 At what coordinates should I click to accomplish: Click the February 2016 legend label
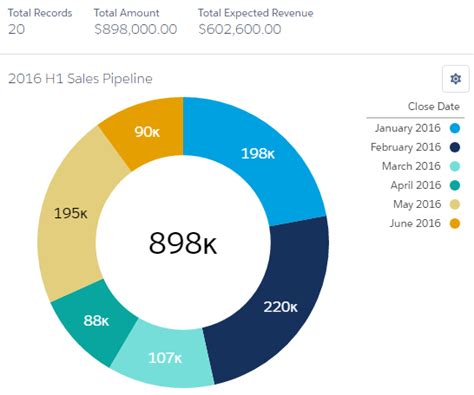[406, 147]
